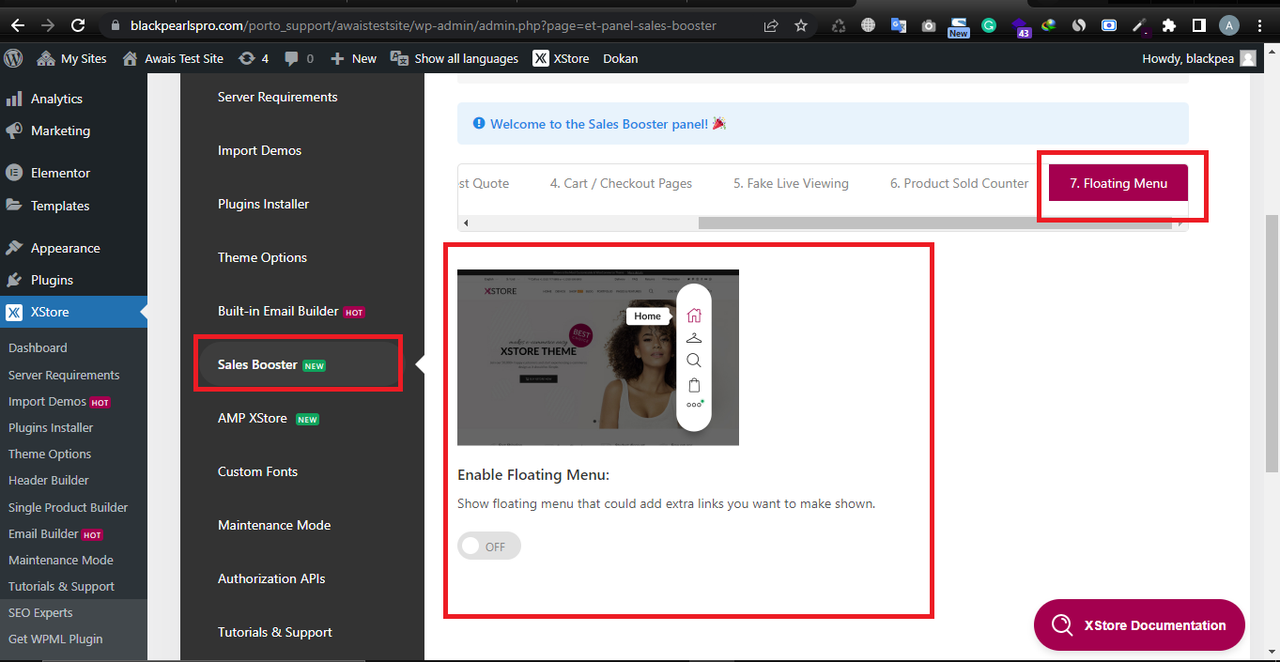Click the tab scrollbar right arrow

tap(1180, 223)
